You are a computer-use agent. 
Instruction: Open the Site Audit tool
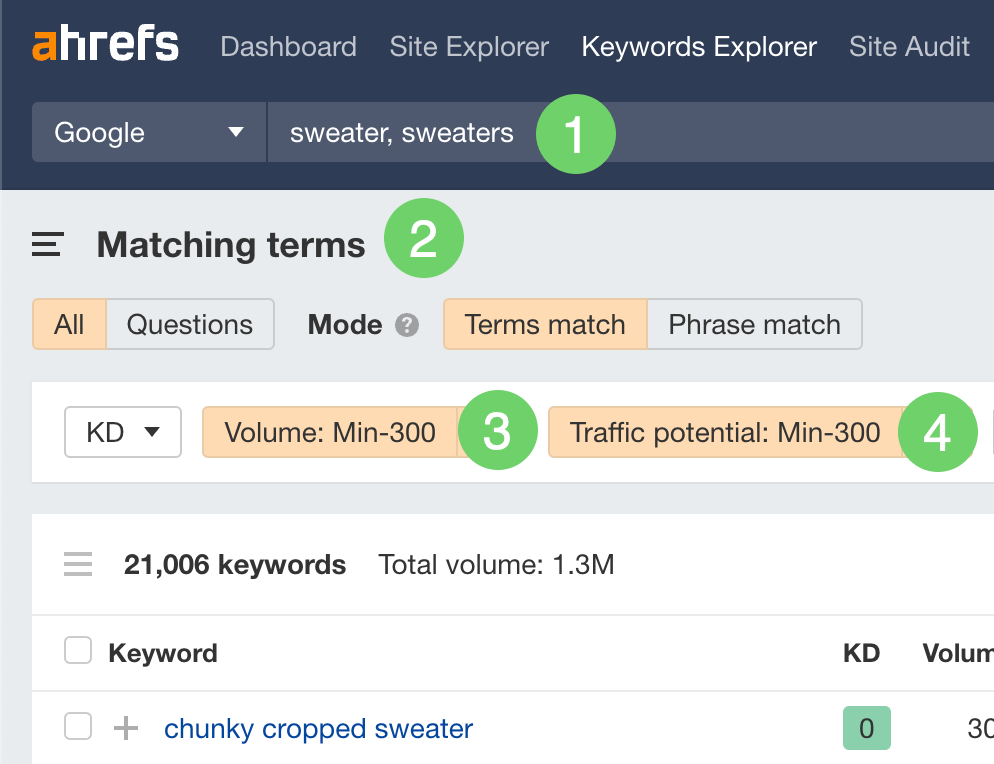tap(909, 46)
